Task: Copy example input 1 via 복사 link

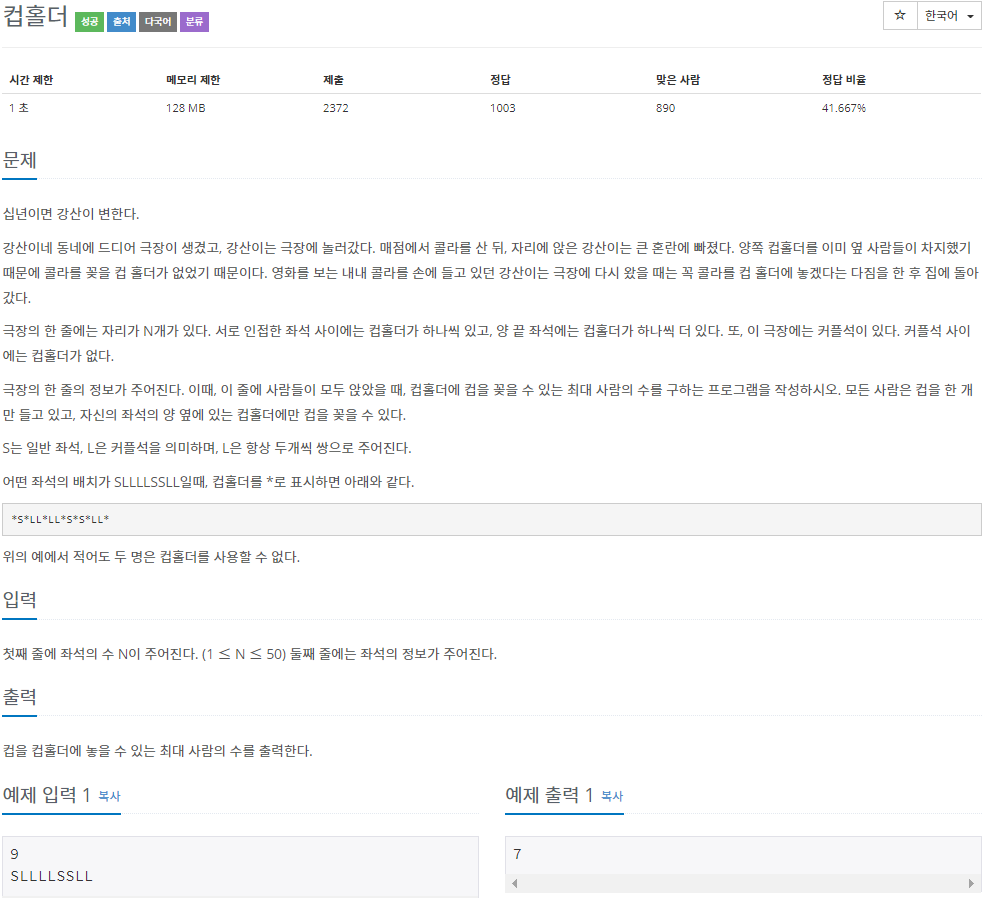Action: point(109,796)
